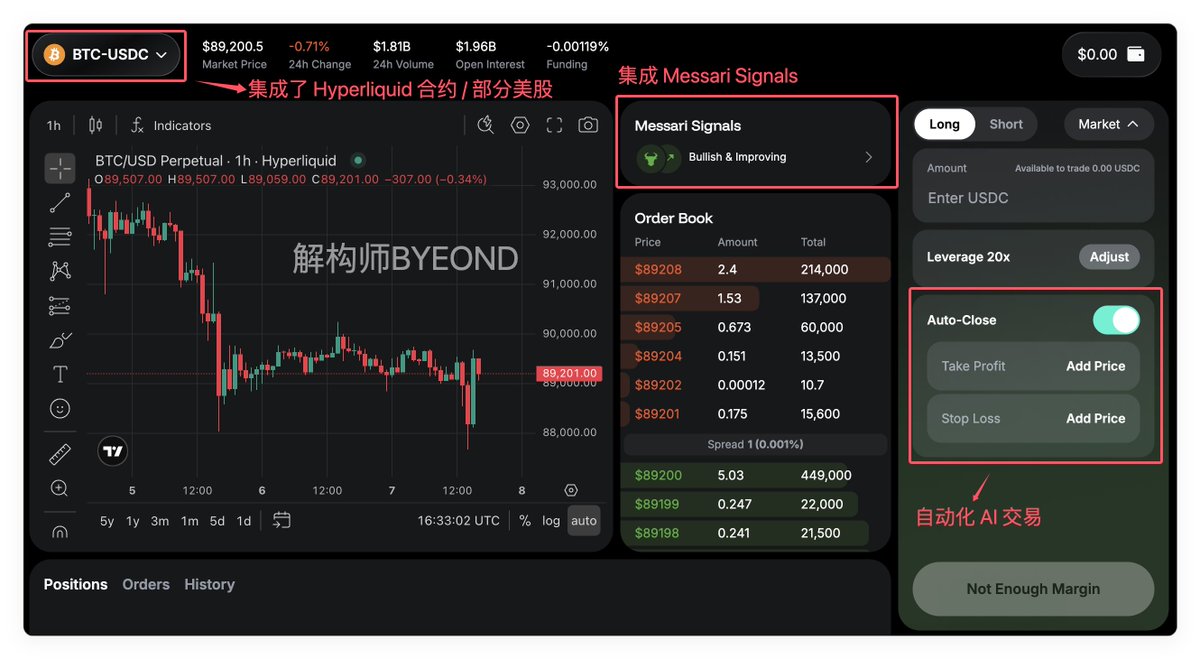Screen dimensions: 1200x659
Task: Select the crosshair cursor tool
Action: tap(60, 168)
